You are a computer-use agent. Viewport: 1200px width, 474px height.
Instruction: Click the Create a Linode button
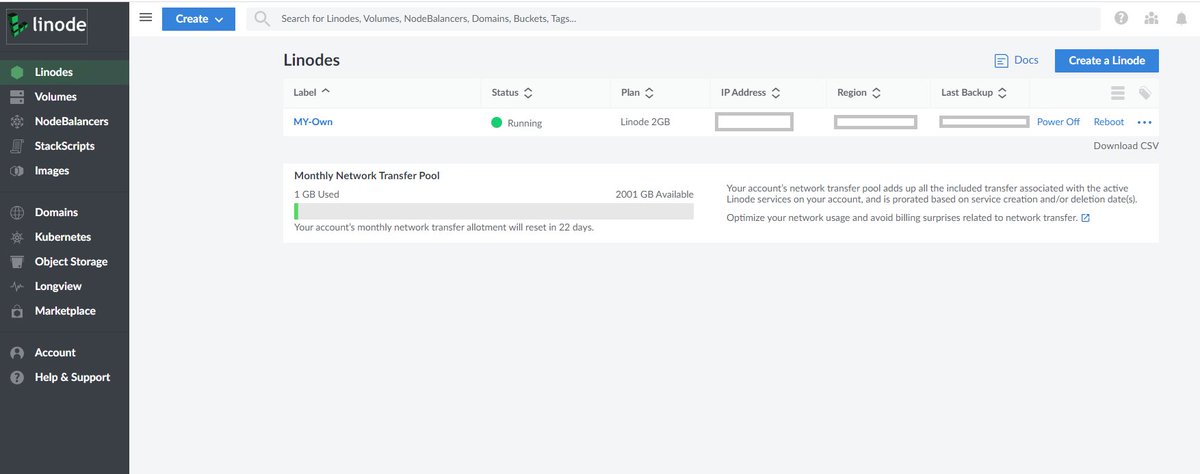coord(1107,60)
